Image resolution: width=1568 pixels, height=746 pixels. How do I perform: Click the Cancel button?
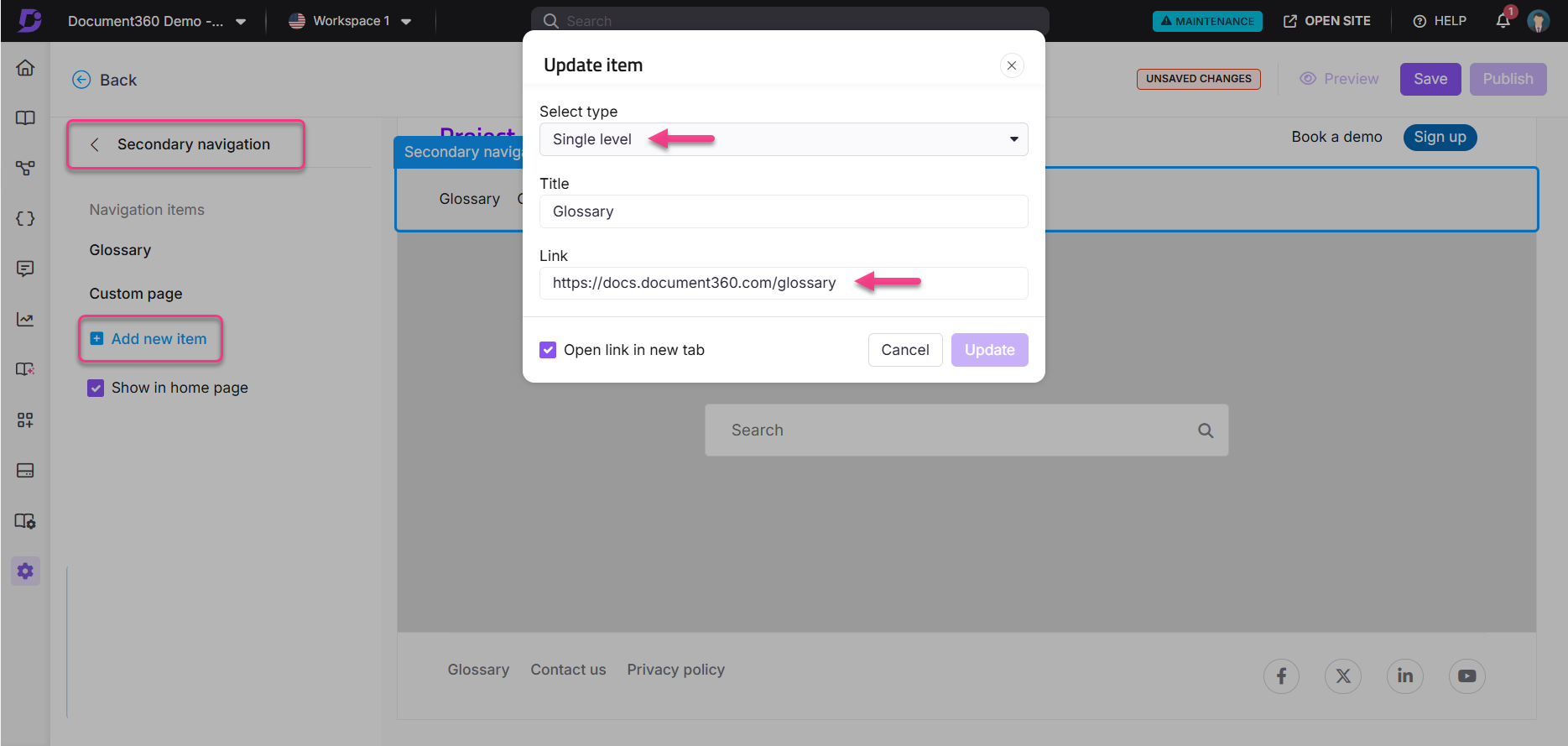(905, 350)
